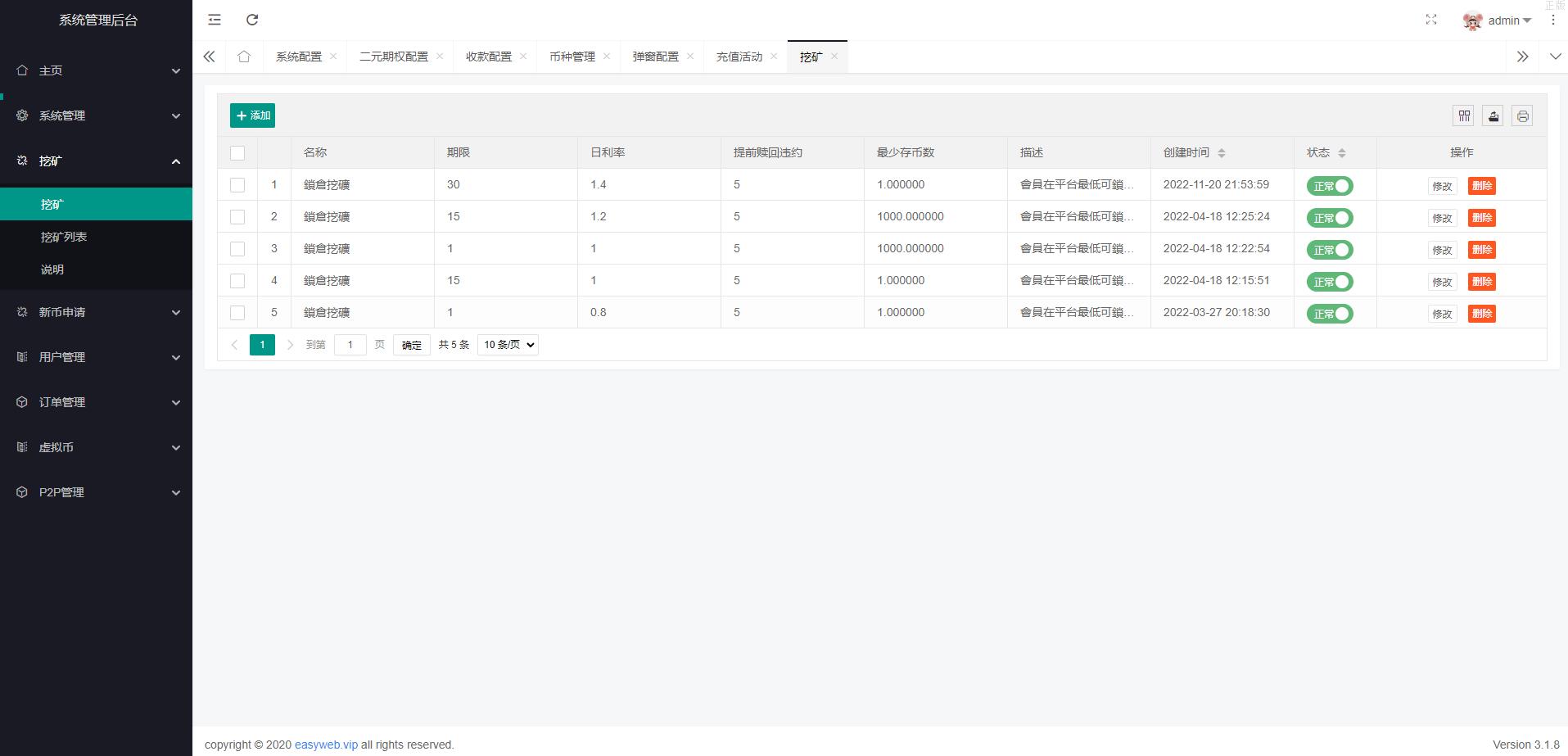Open the more options vertical dots icon
The height and width of the screenshot is (756, 1568).
[1553, 20]
